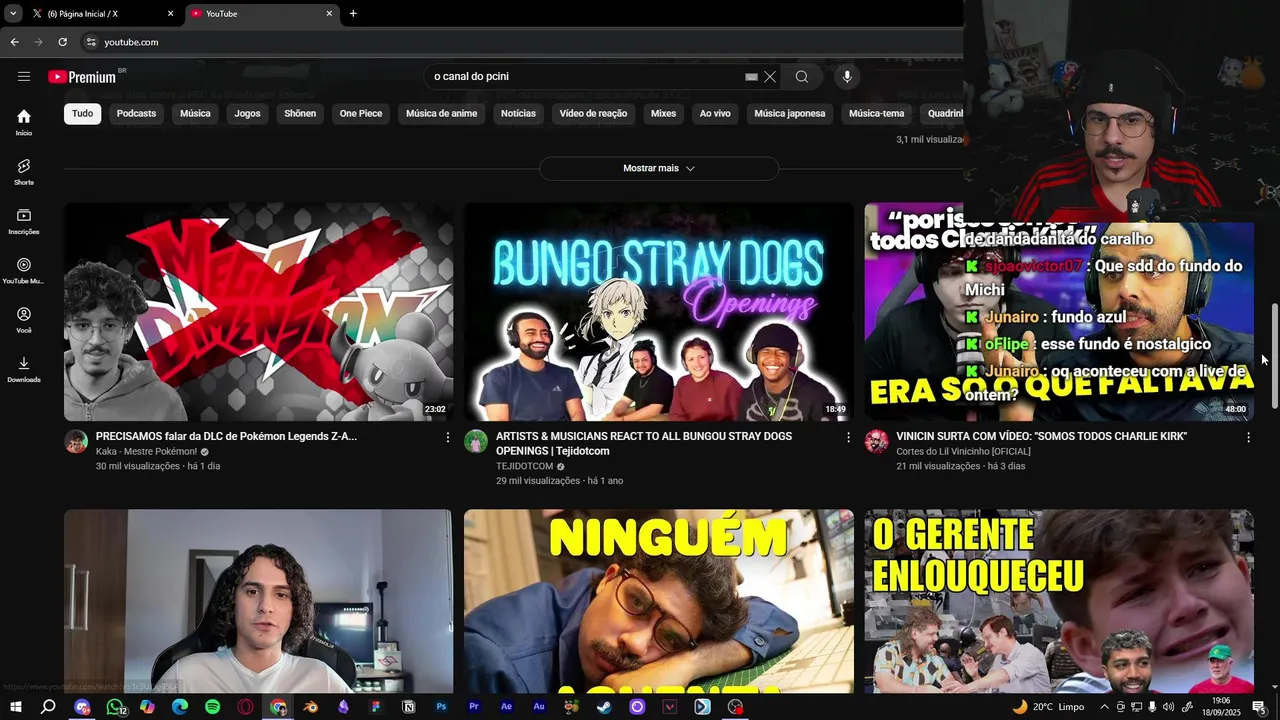Open the Início sidebar item
Viewport: 1280px width, 720px height.
pos(24,122)
